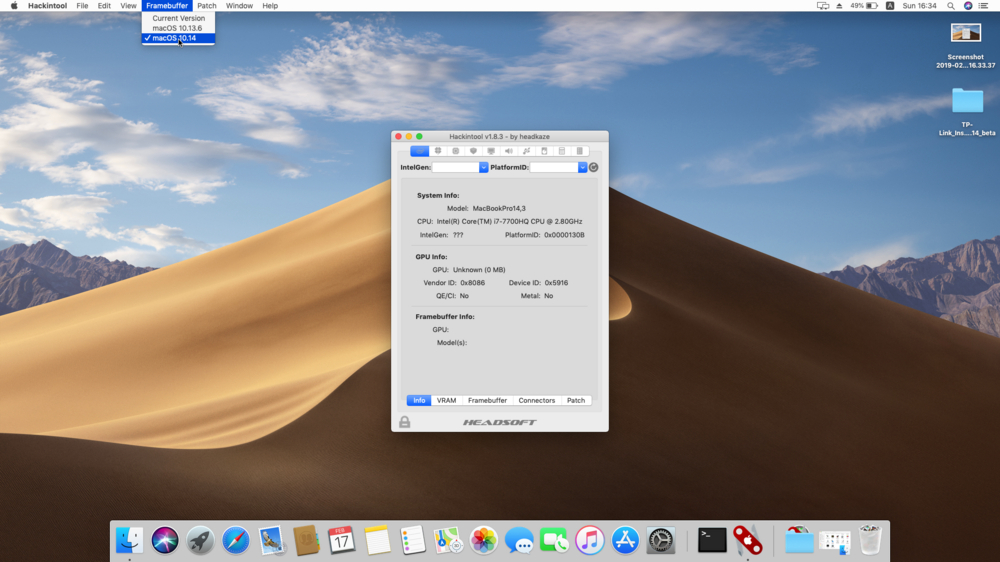Click the chip grid toolbar icon
The width and height of the screenshot is (1000, 562).
click(x=437, y=151)
